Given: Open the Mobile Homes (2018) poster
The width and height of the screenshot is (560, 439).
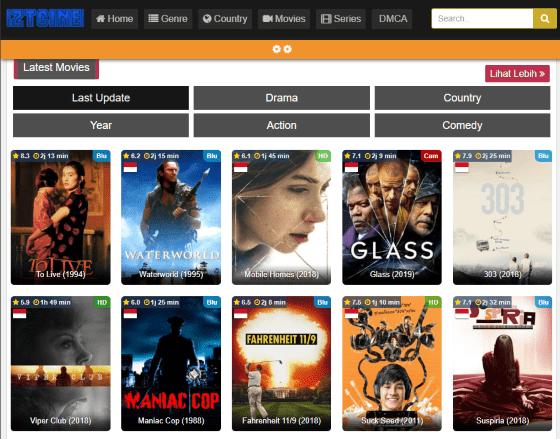Looking at the screenshot, I should (281, 217).
